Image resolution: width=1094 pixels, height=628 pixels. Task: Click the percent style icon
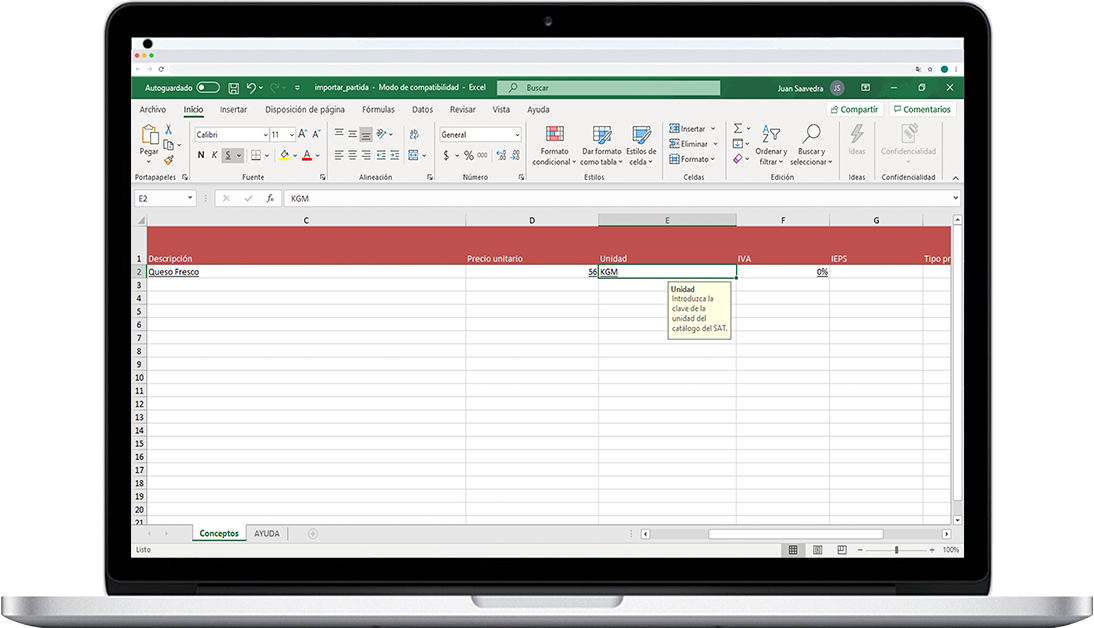point(469,155)
